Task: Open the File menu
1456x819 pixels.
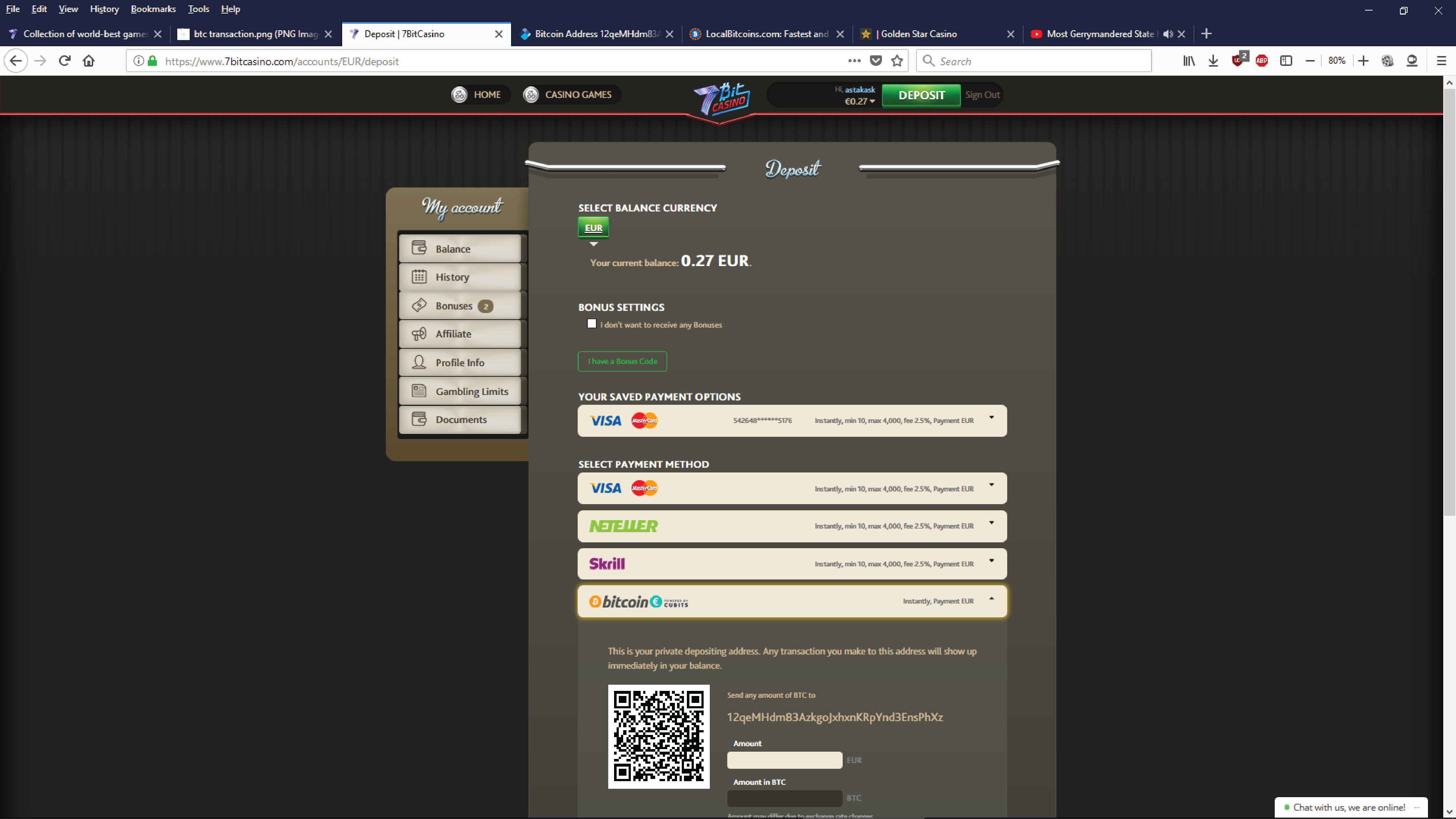Action: [x=12, y=9]
